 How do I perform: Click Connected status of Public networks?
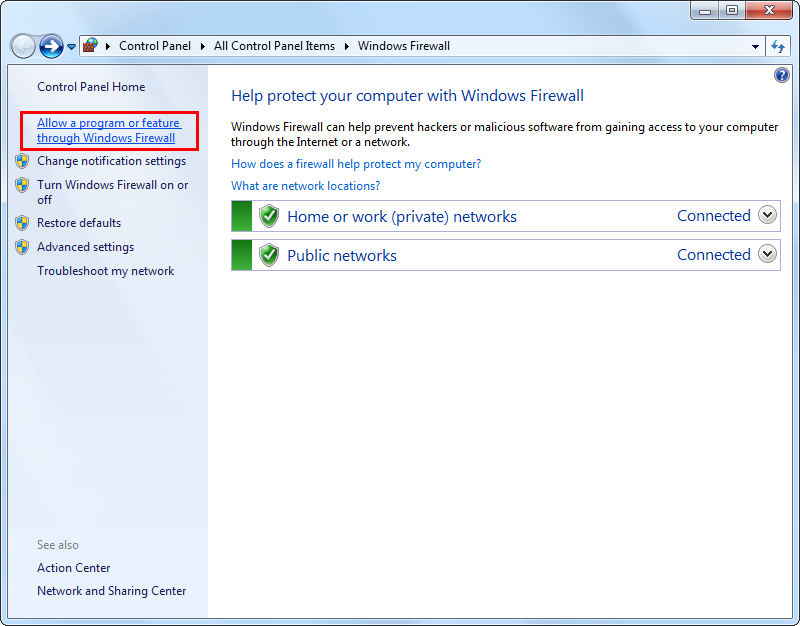[714, 255]
